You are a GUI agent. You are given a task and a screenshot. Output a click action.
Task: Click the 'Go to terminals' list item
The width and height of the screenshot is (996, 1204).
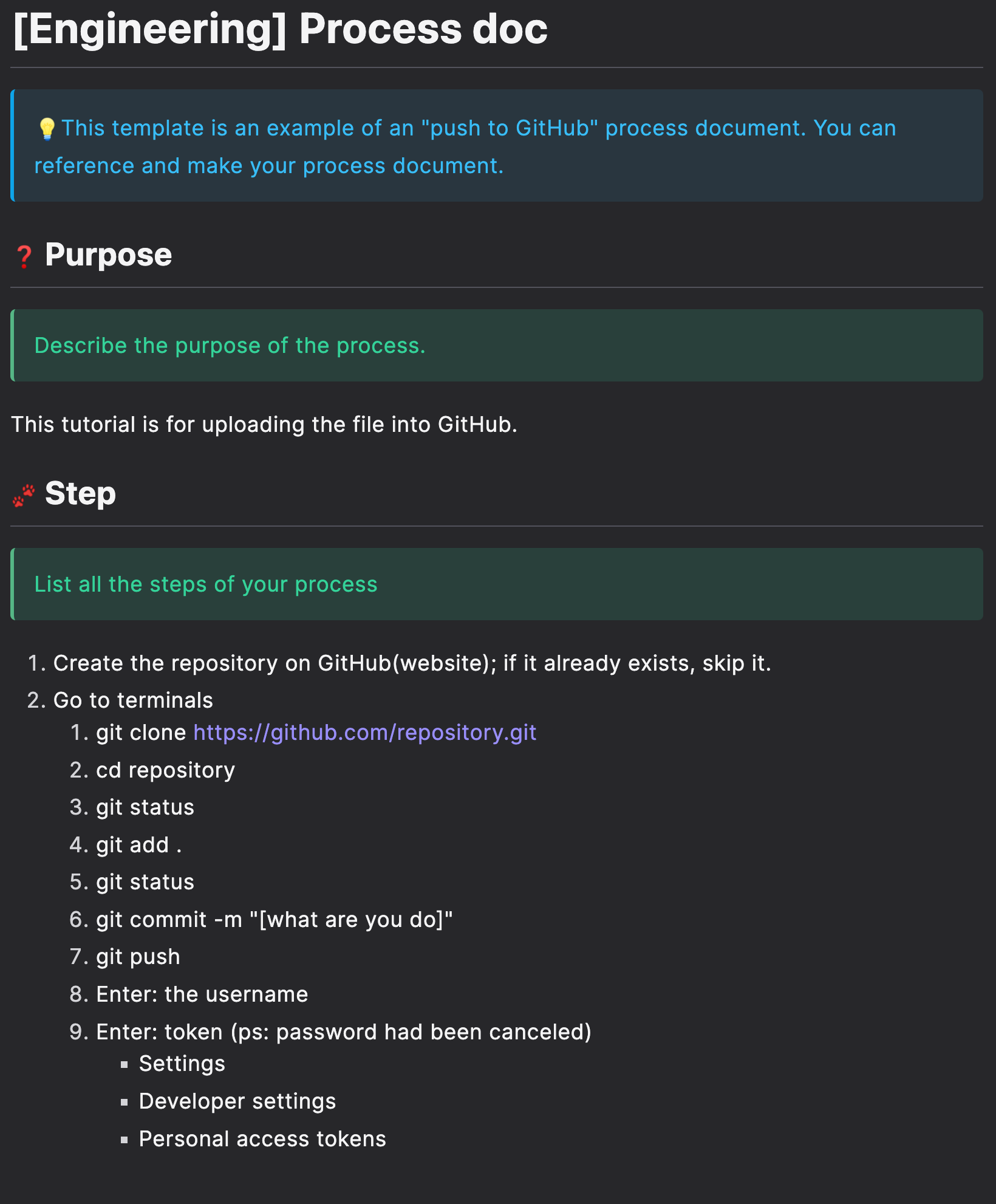pyautogui.click(x=133, y=700)
